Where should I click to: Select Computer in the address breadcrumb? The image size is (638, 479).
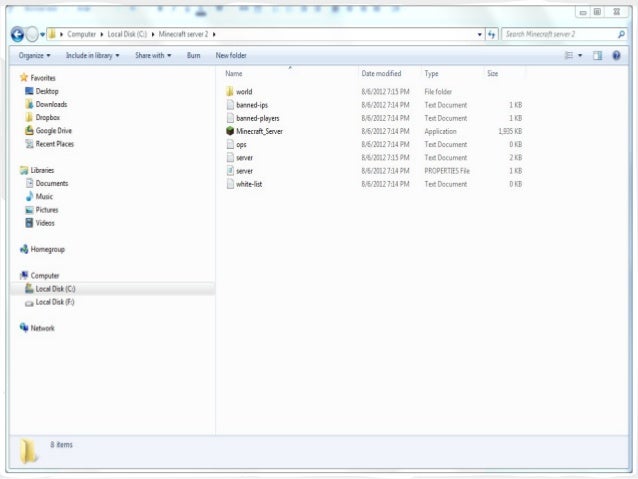(81, 34)
